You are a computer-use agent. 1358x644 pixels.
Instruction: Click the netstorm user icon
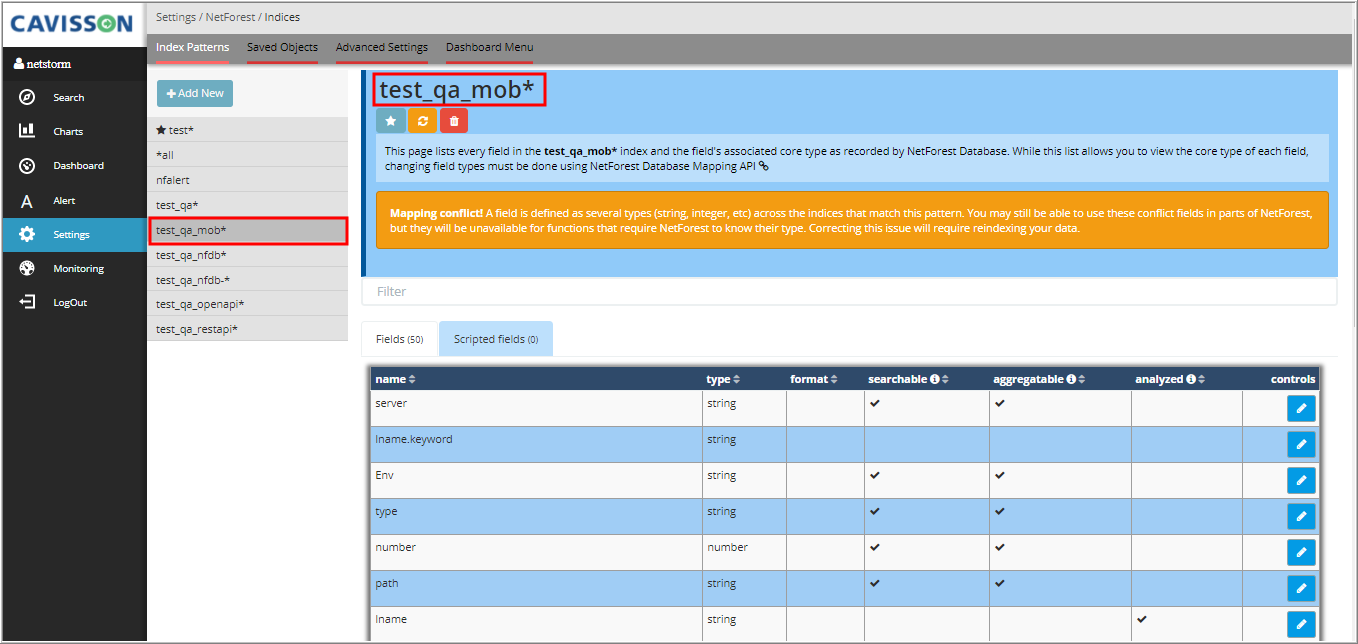point(18,64)
